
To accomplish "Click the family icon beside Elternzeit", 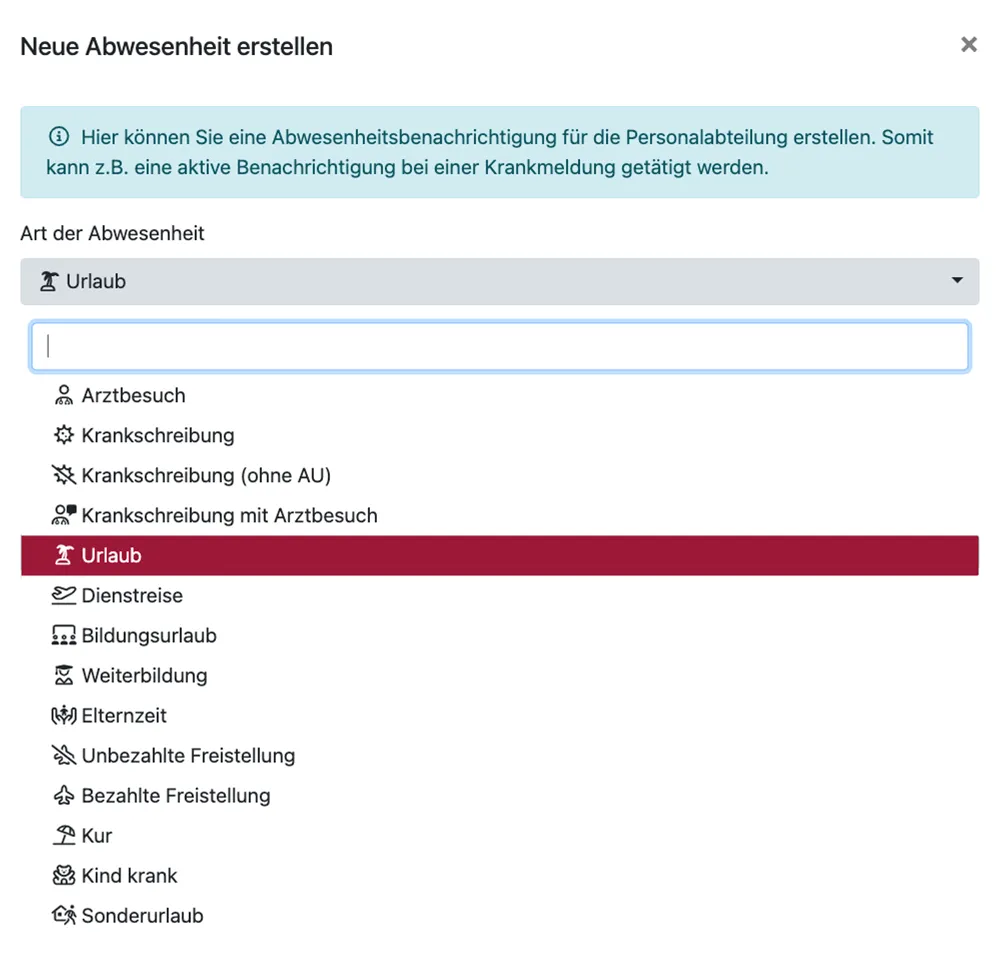I will click(64, 716).
